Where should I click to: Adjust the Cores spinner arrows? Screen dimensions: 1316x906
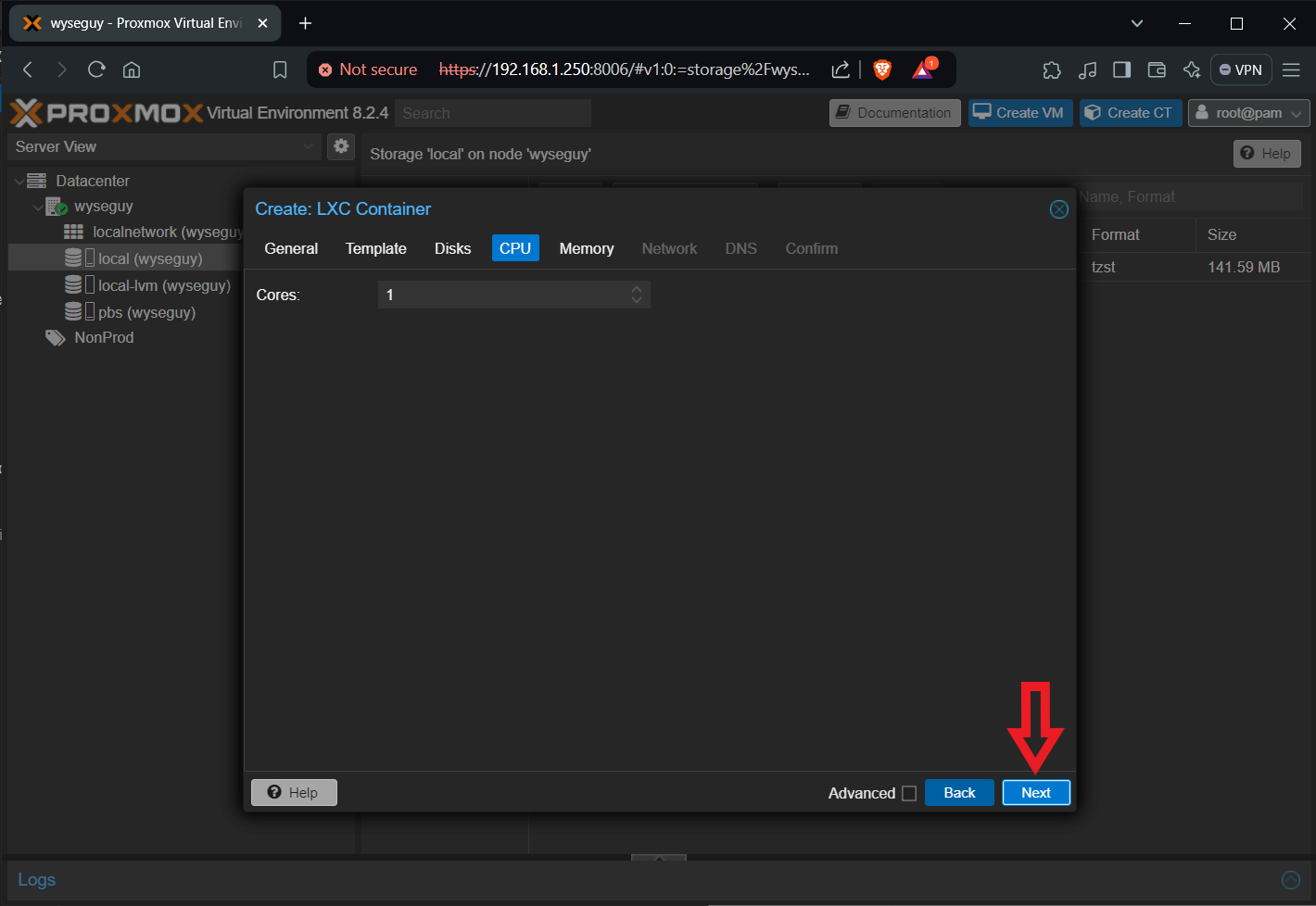[637, 295]
